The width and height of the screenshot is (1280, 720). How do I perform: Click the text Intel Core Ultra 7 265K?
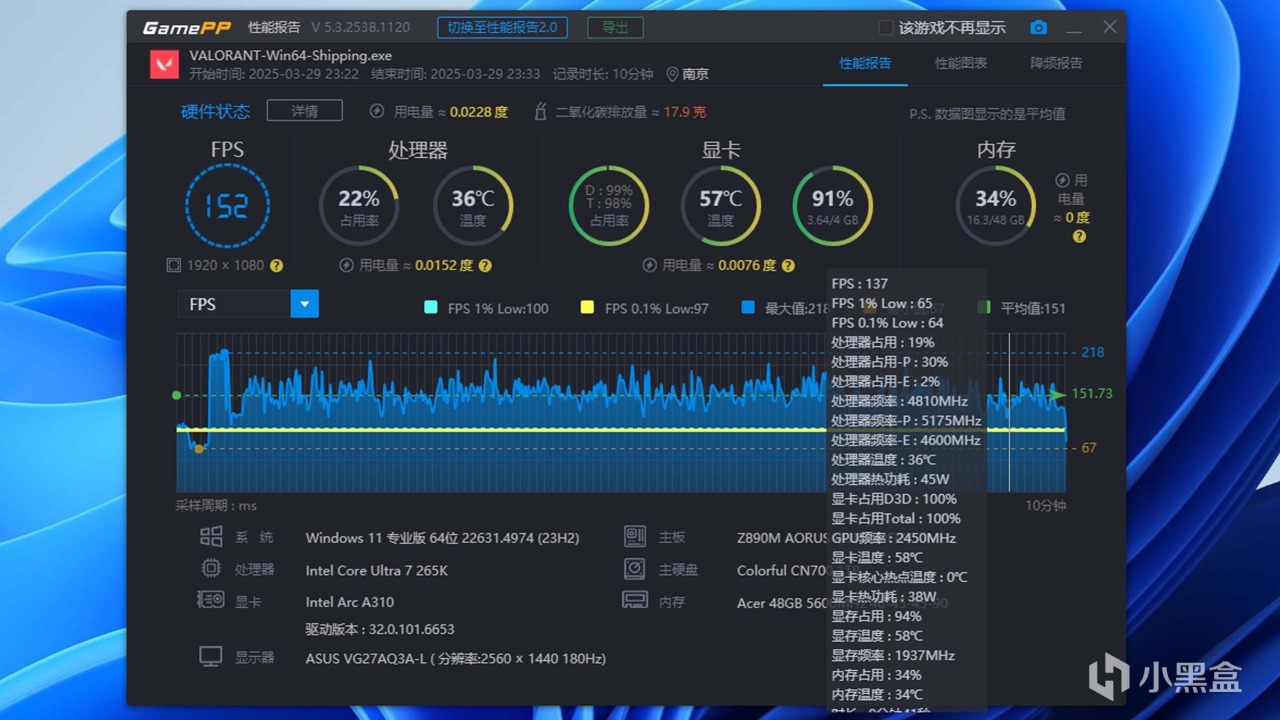point(377,570)
